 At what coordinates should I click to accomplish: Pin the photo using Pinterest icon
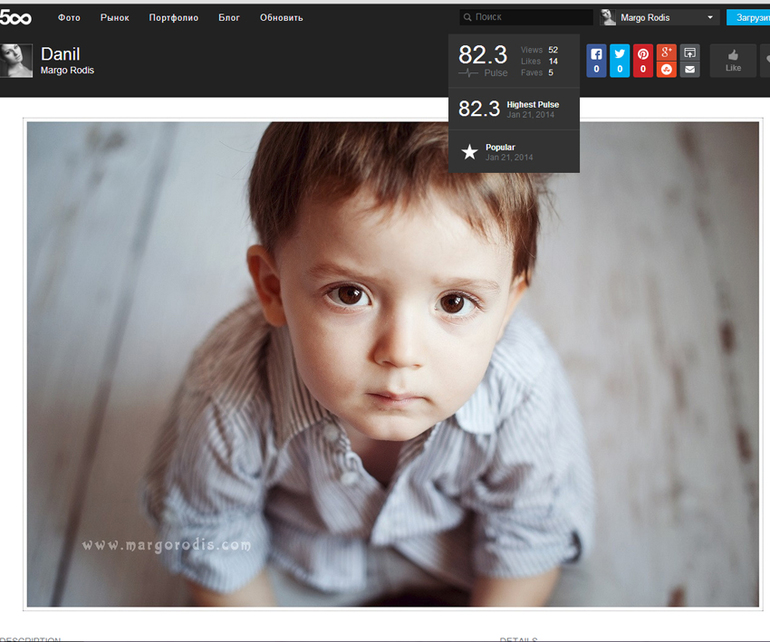(643, 60)
